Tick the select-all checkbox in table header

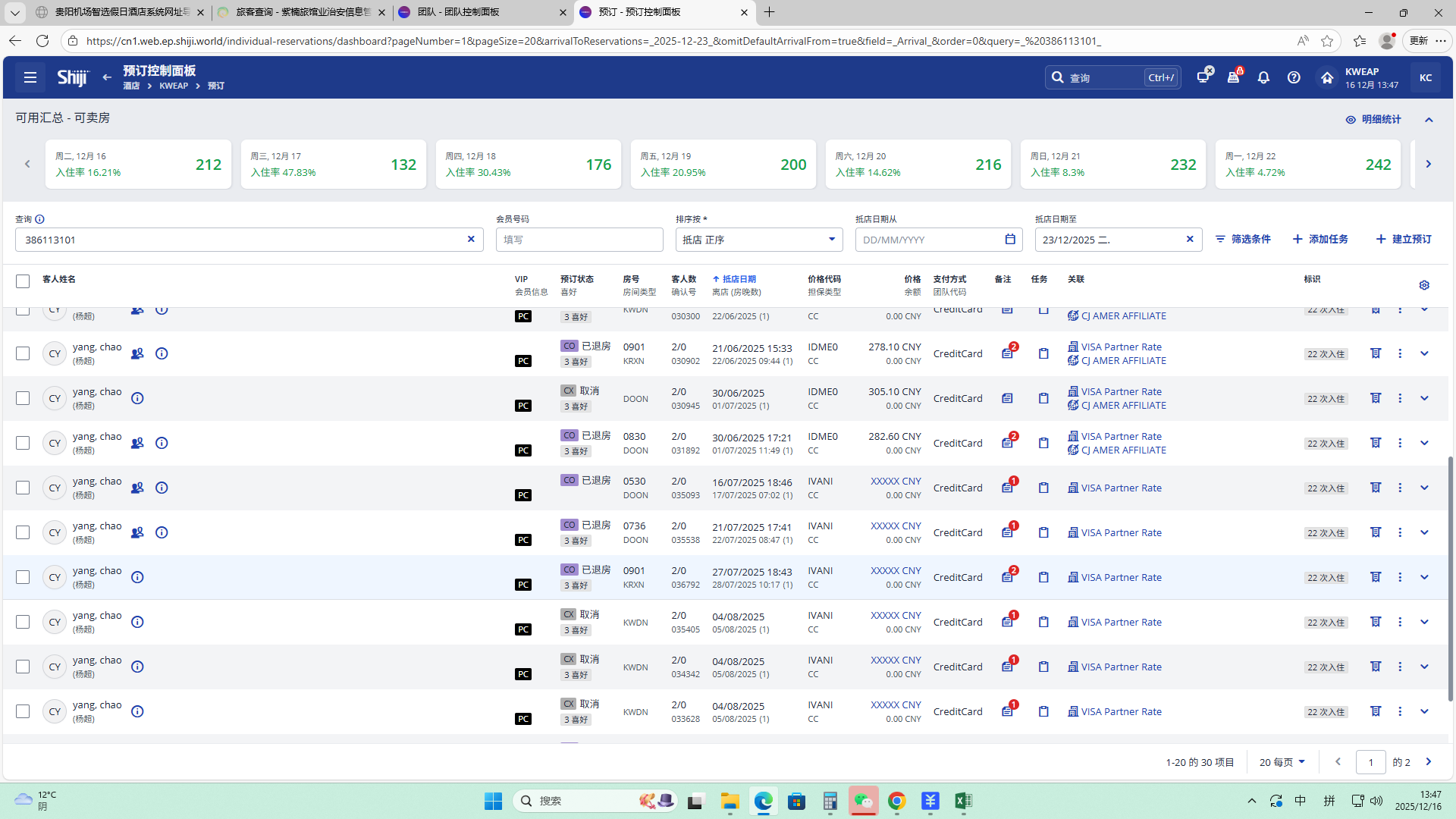(x=23, y=281)
